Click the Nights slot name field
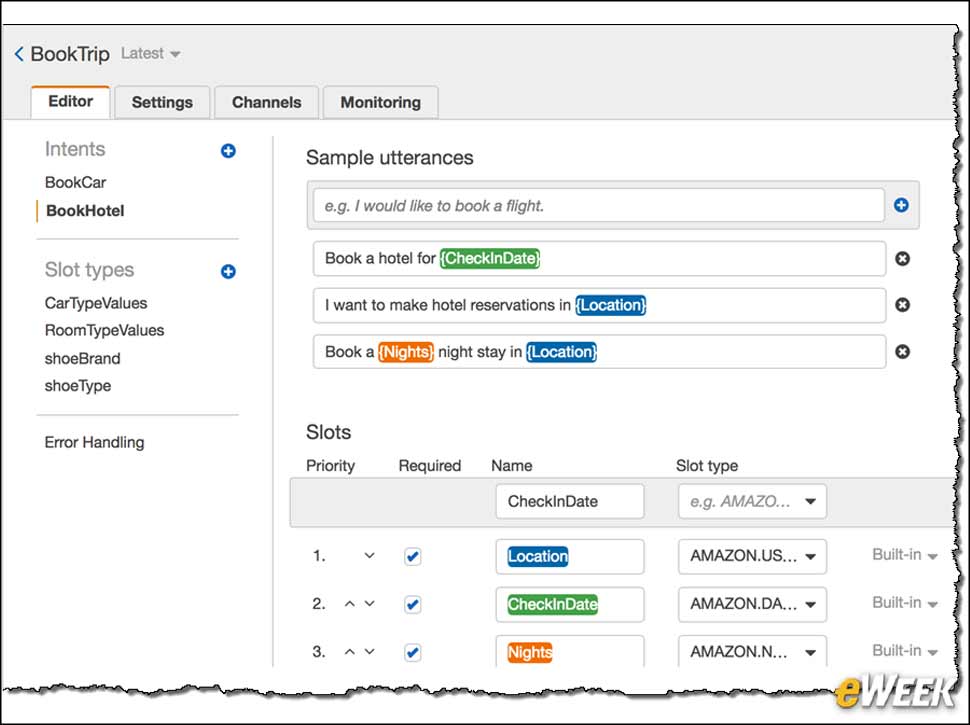Image resolution: width=970 pixels, height=725 pixels. coord(570,651)
